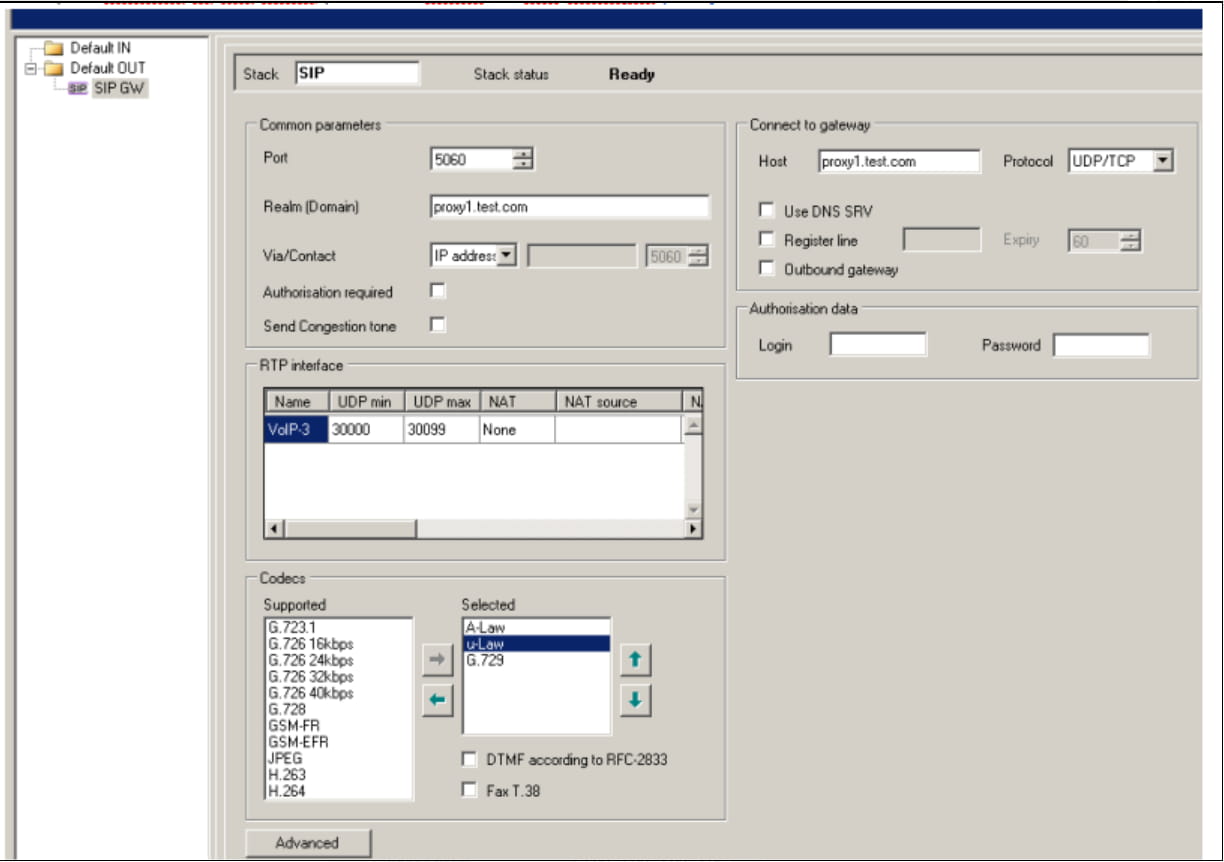Click right arrow of RTP horizontal scrollbar
1224x862 pixels.
tap(693, 529)
